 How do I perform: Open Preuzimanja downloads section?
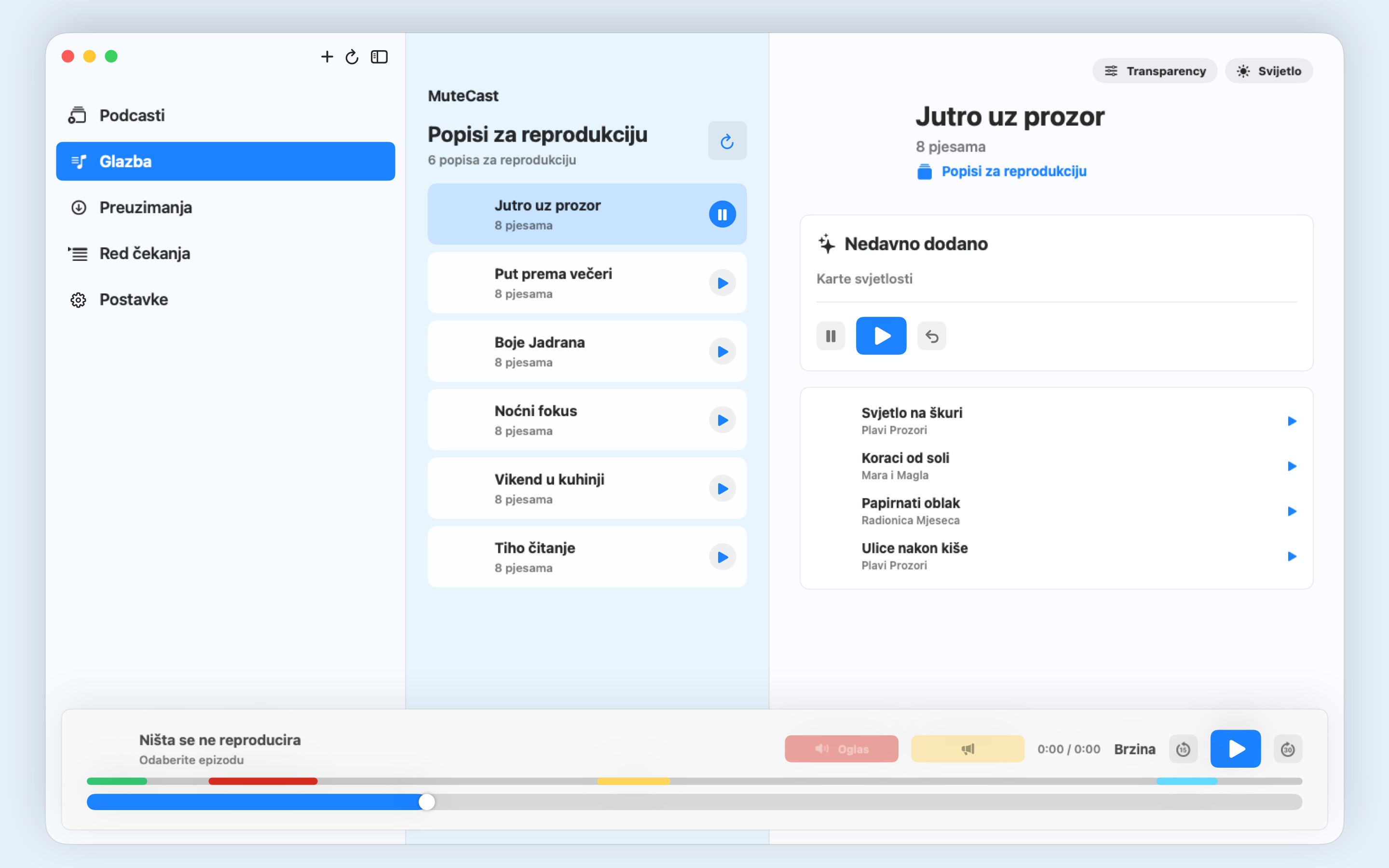pos(226,207)
